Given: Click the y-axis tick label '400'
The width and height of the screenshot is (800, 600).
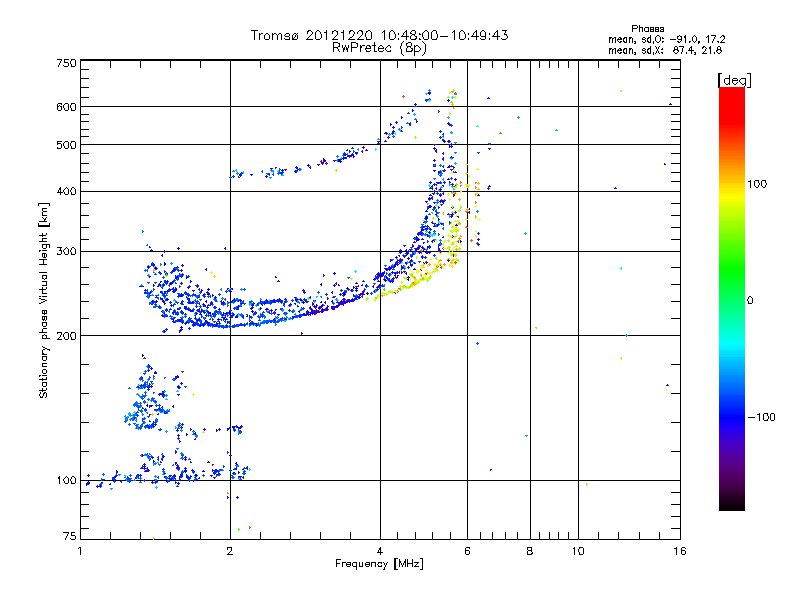Looking at the screenshot, I should (66, 191).
